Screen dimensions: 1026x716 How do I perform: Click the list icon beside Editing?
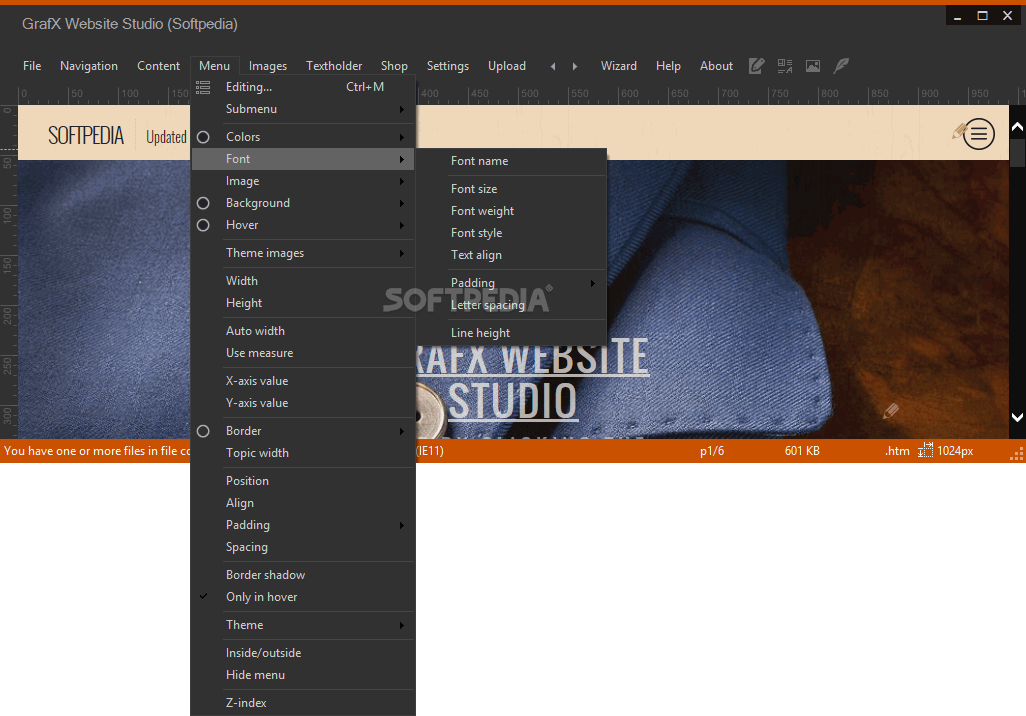click(x=203, y=86)
